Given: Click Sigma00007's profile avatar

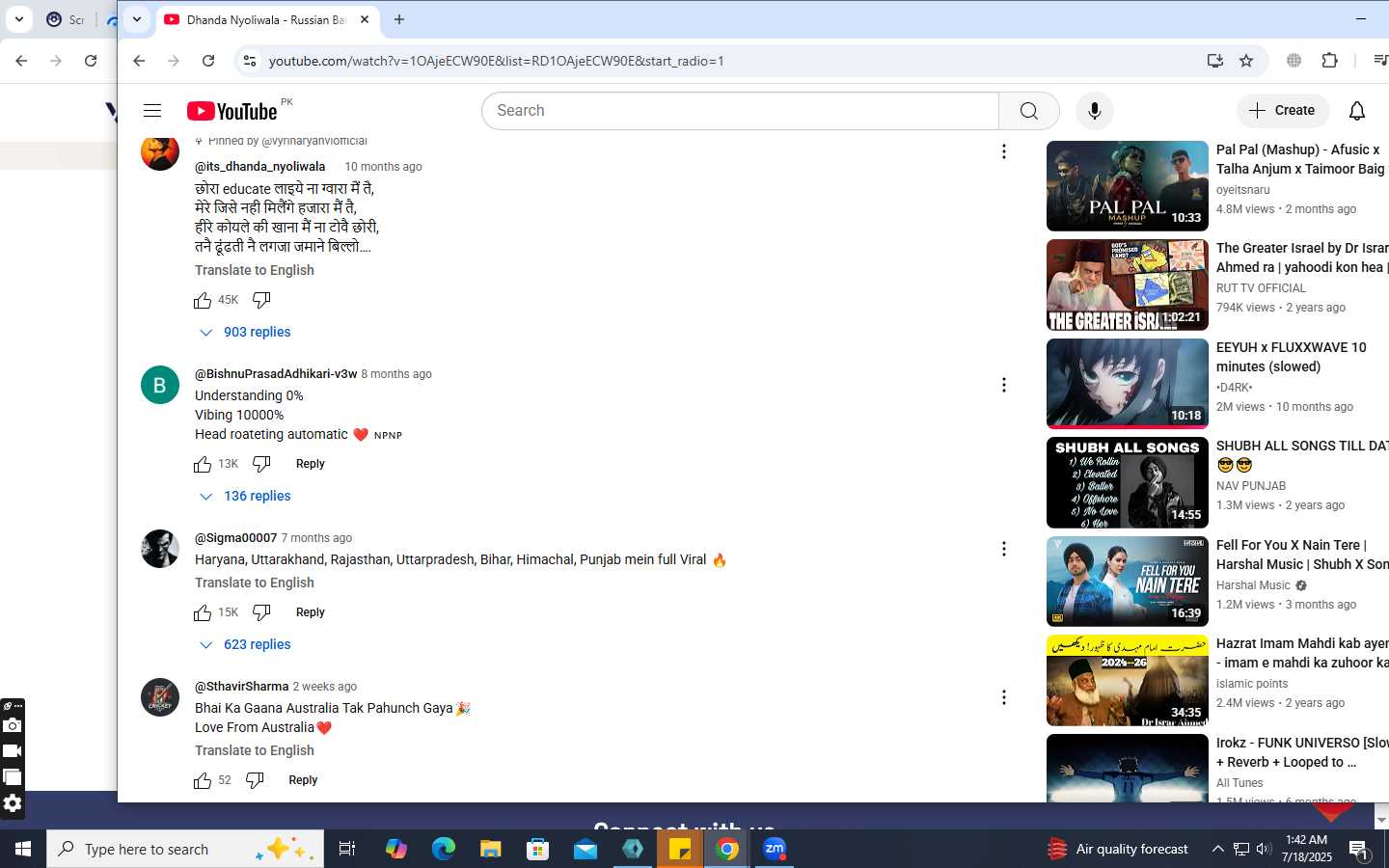Looking at the screenshot, I should click(x=160, y=549).
